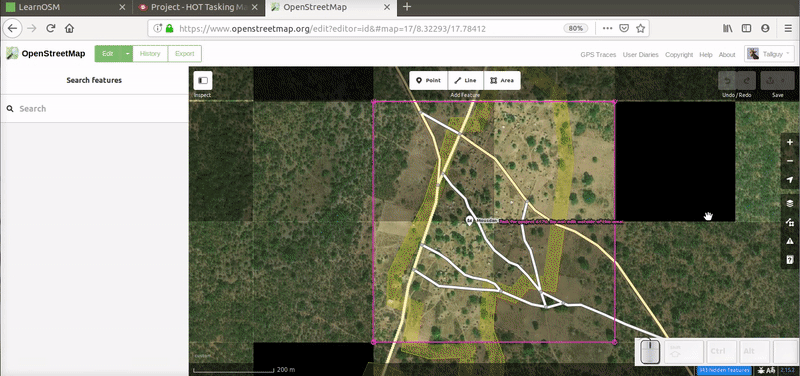Image resolution: width=800 pixels, height=376 pixels.
Task: Reload the page with refresh button
Action: pyautogui.click(x=51, y=29)
